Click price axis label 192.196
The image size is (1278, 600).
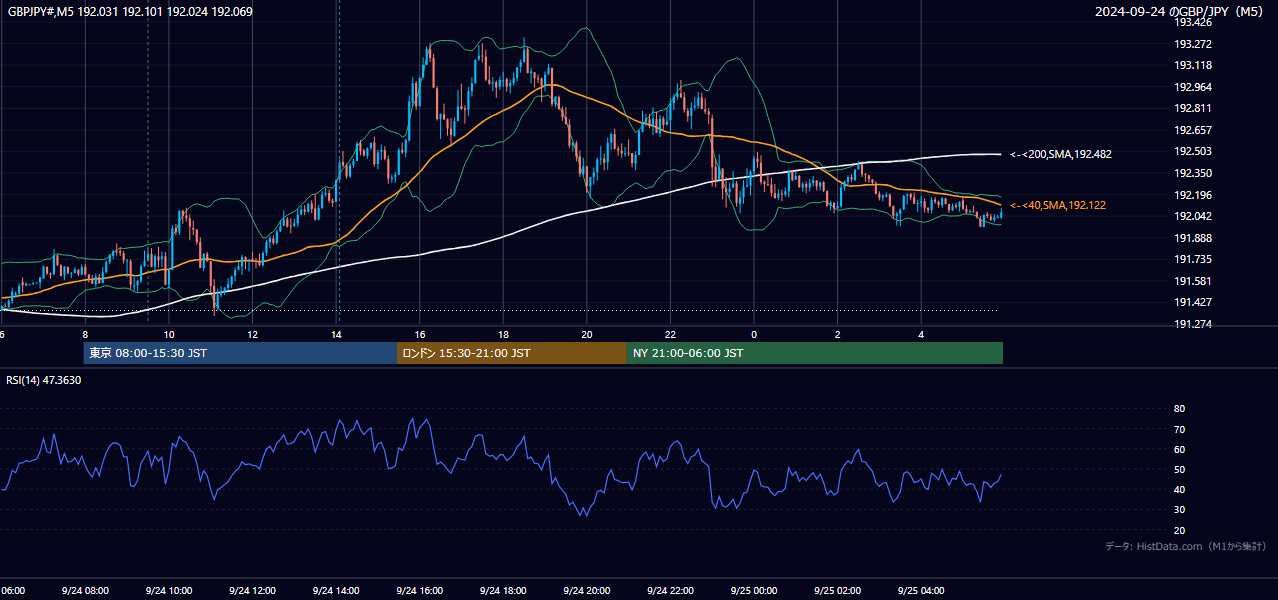1193,195
